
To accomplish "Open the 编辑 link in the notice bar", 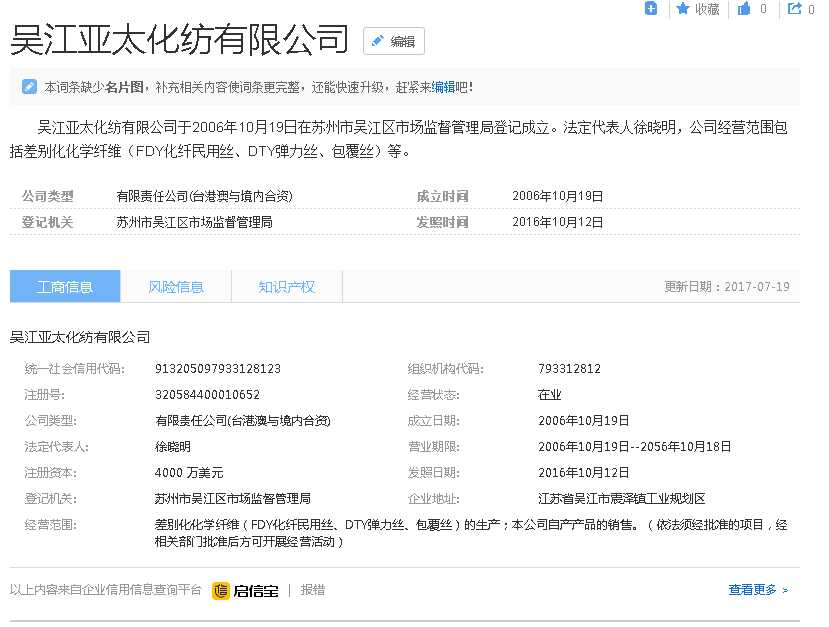I will pos(443,87).
